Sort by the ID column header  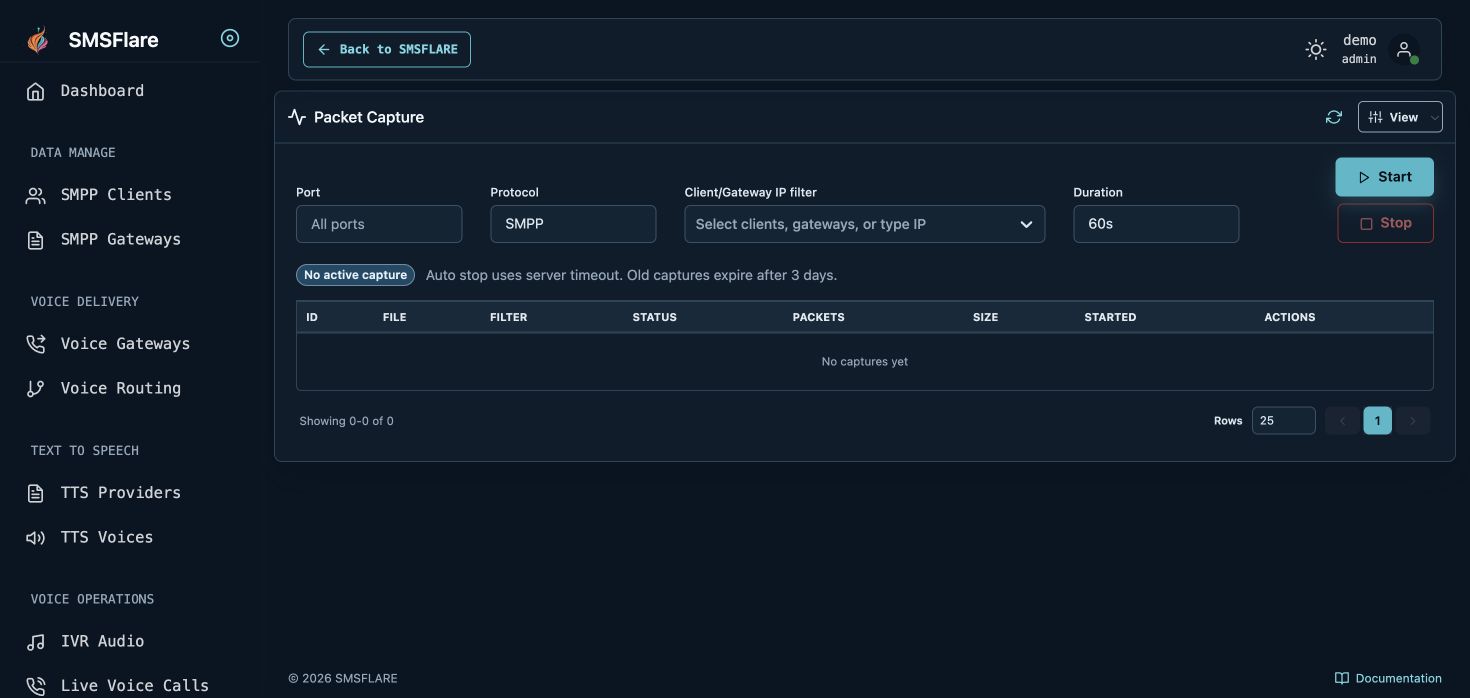point(312,317)
